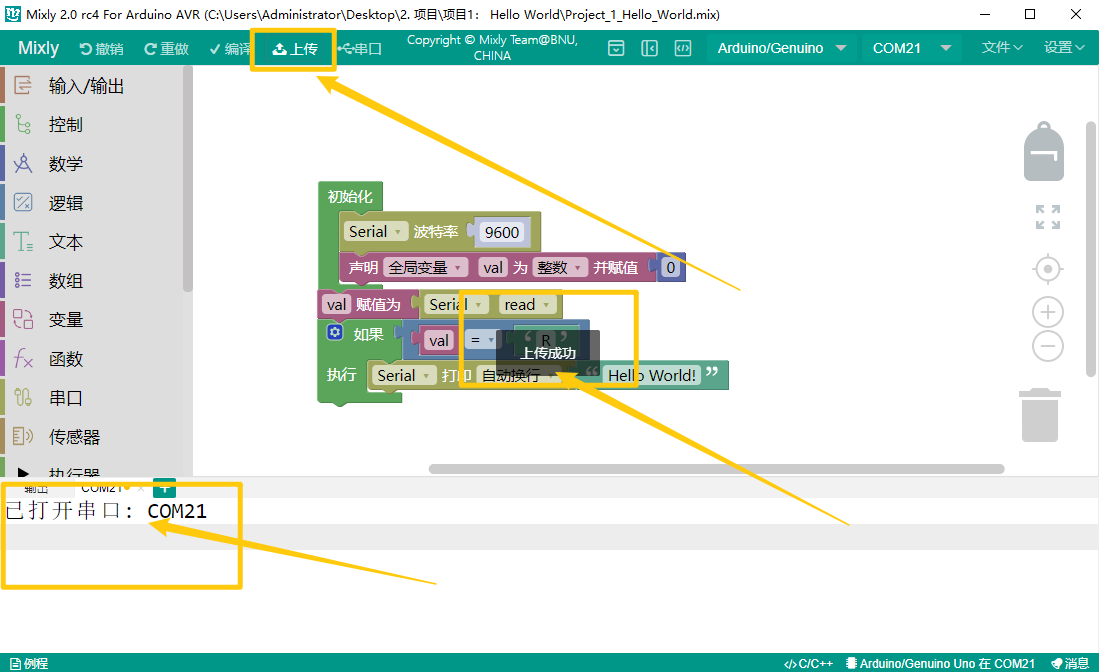The width and height of the screenshot is (1099, 672).
Task: Open the 整数 type dropdown in block
Action: click(559, 268)
